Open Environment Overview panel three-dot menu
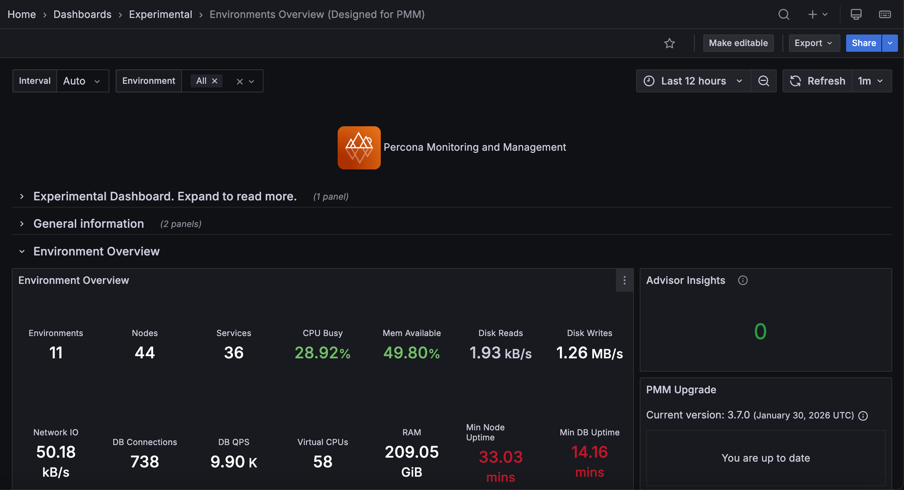The width and height of the screenshot is (904, 490). [625, 281]
